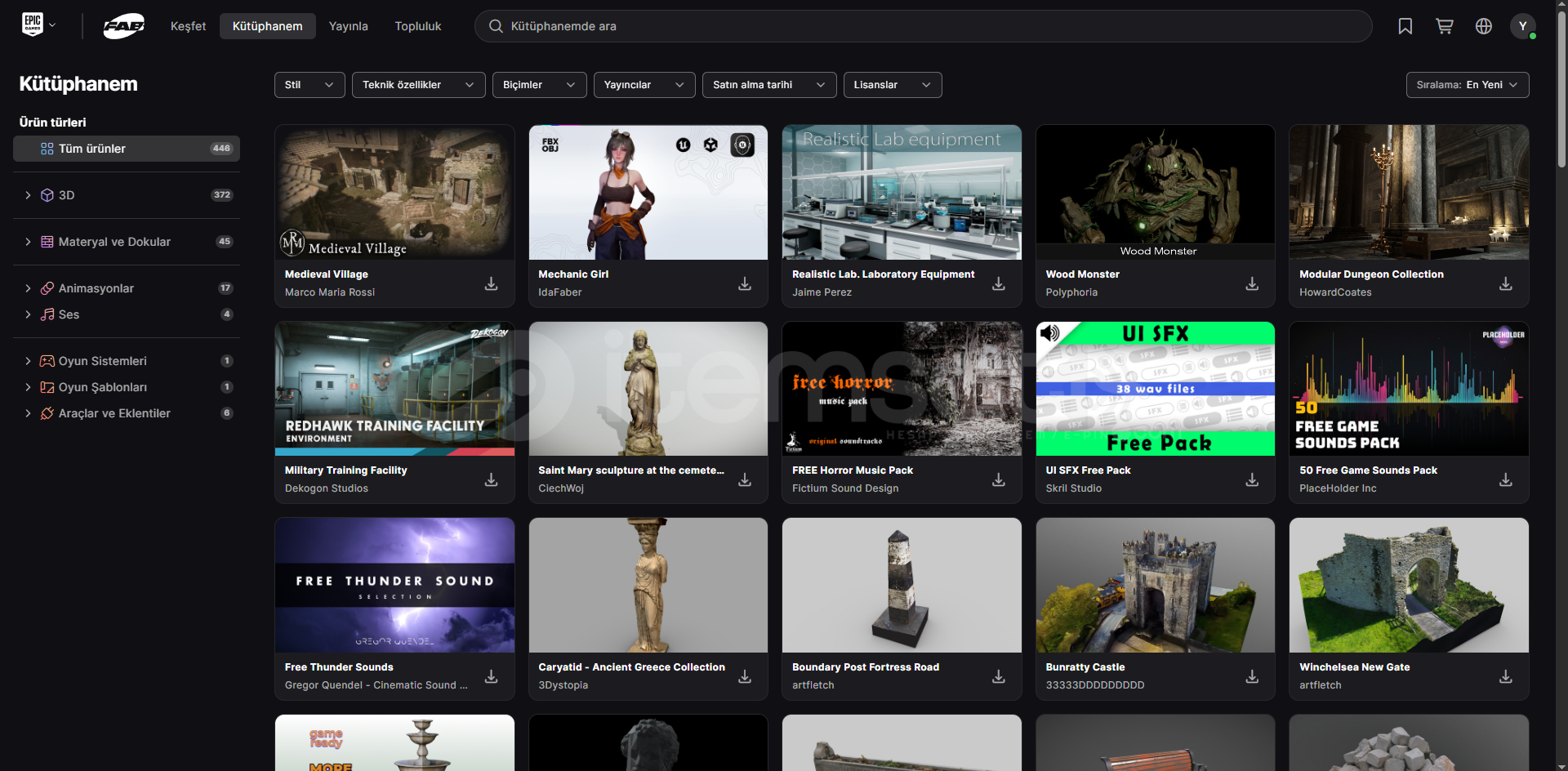
Task: Download the Medieval Village asset
Action: click(491, 283)
